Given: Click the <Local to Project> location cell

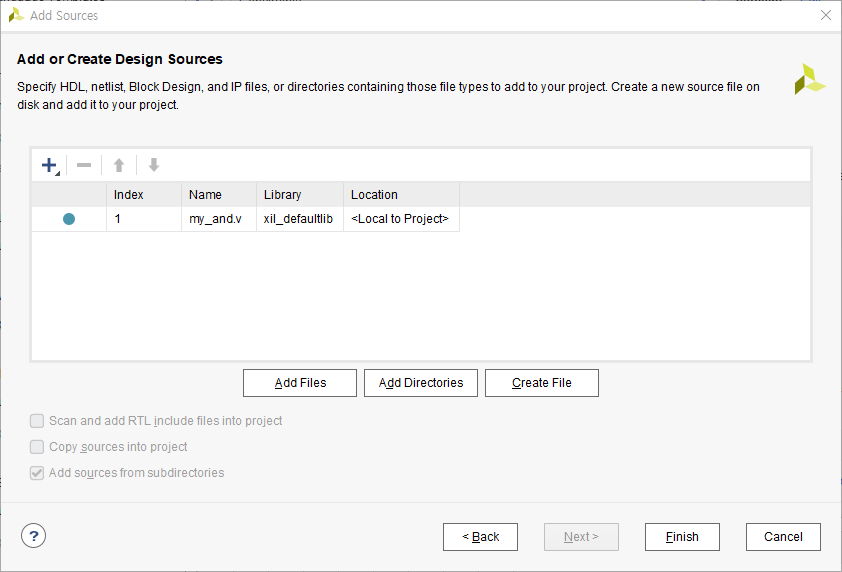Looking at the screenshot, I should (402, 219).
